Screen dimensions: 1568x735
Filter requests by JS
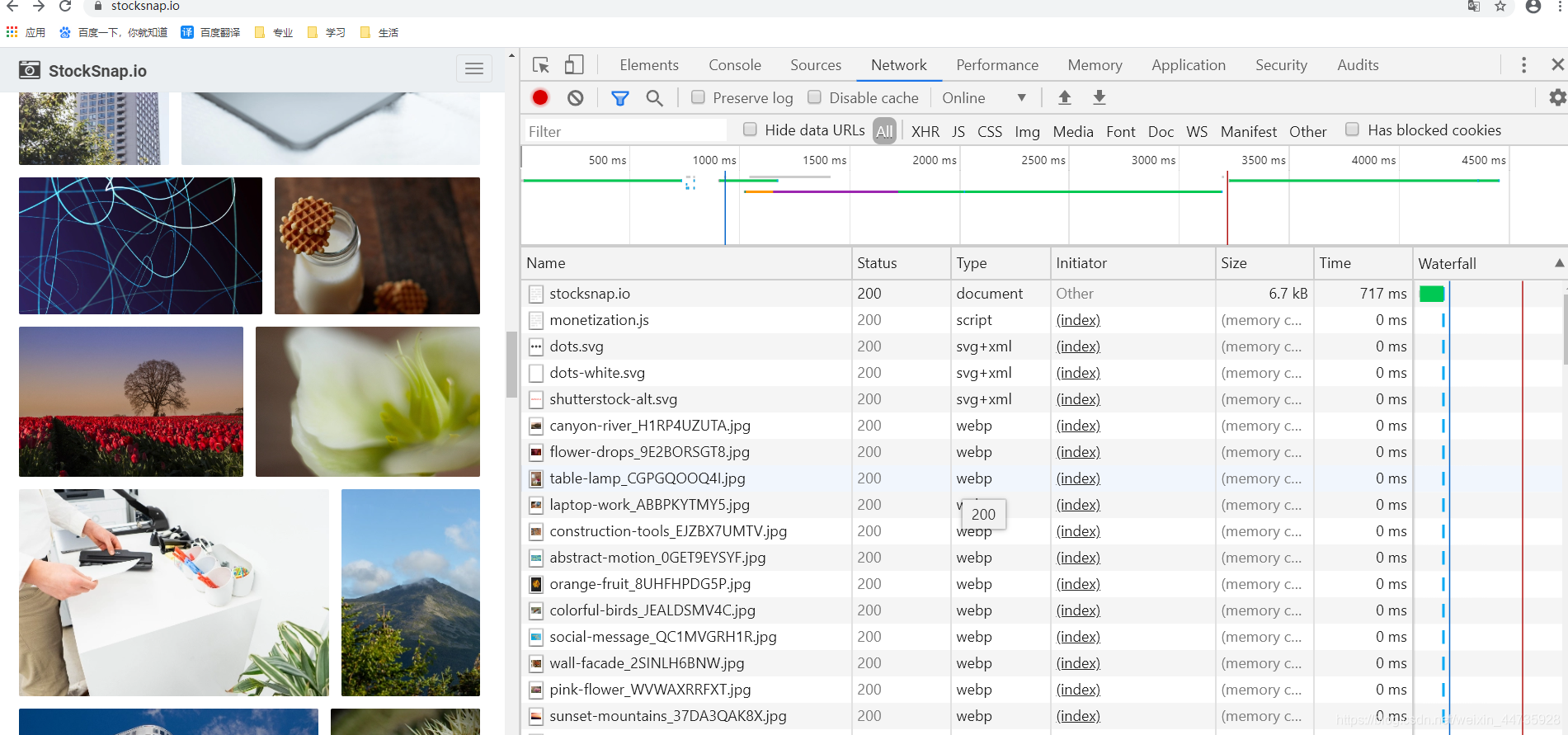tap(958, 131)
